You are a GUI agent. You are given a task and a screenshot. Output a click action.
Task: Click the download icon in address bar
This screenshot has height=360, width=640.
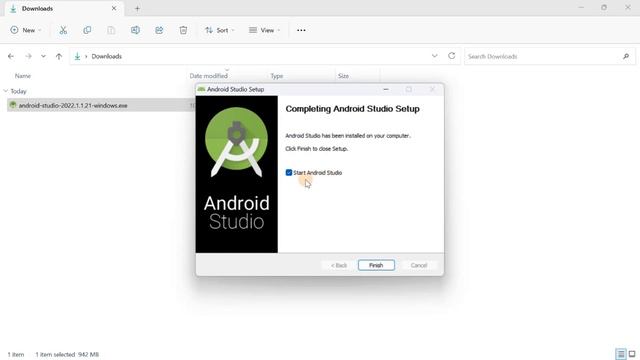77,56
